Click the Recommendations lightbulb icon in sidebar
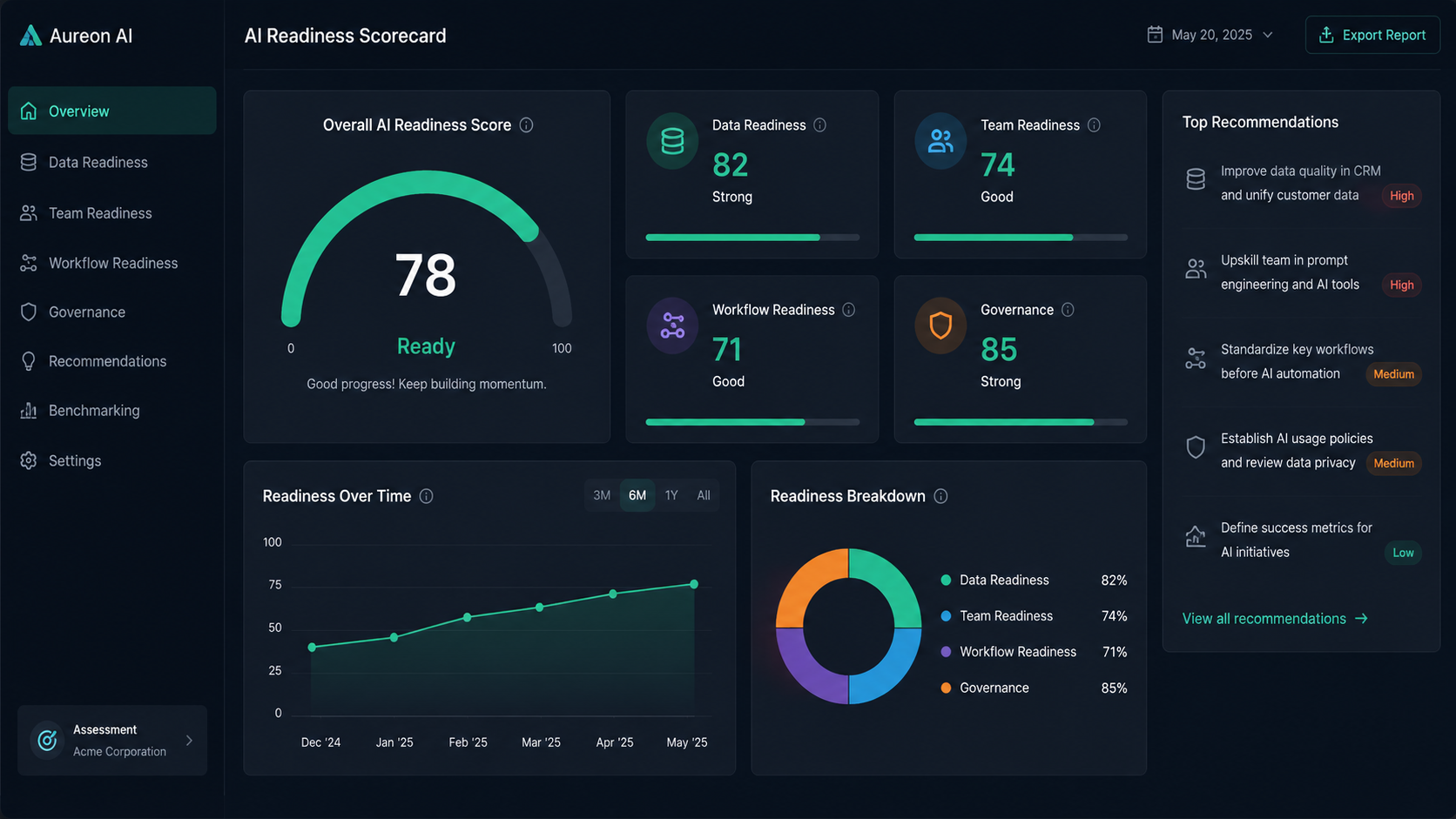This screenshot has height=819, width=1456. click(x=29, y=361)
